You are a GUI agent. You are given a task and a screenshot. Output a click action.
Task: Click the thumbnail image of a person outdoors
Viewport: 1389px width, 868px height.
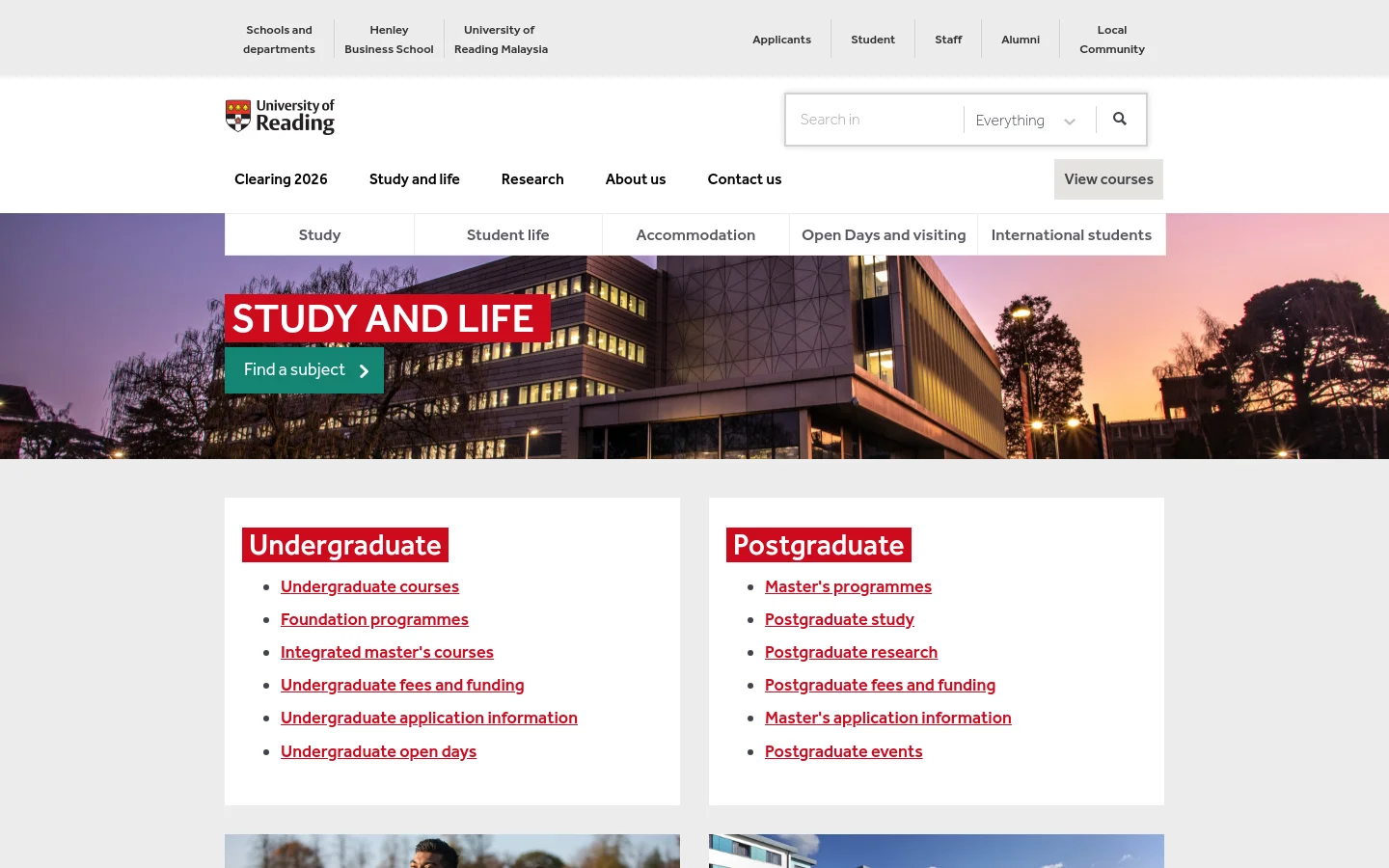[452, 851]
